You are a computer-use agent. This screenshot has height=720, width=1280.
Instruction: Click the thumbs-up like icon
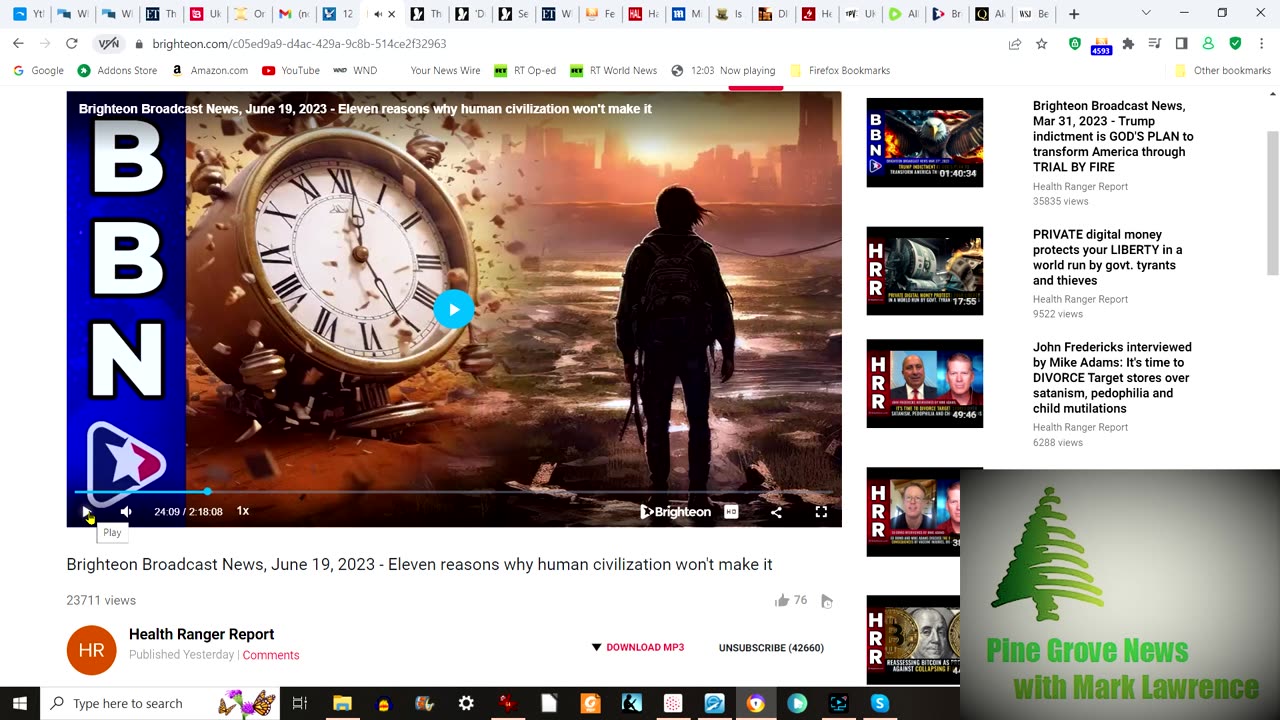click(x=782, y=600)
